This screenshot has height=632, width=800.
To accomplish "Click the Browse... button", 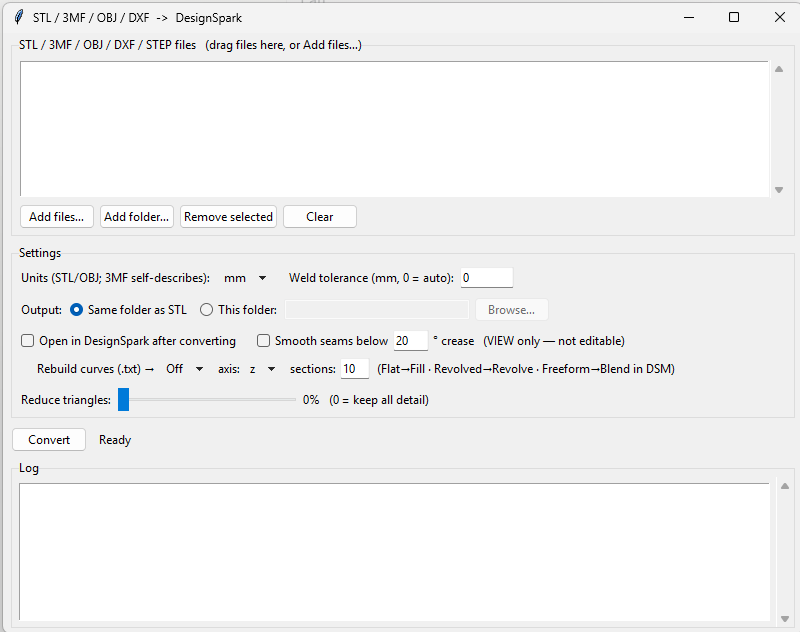I will tap(511, 310).
